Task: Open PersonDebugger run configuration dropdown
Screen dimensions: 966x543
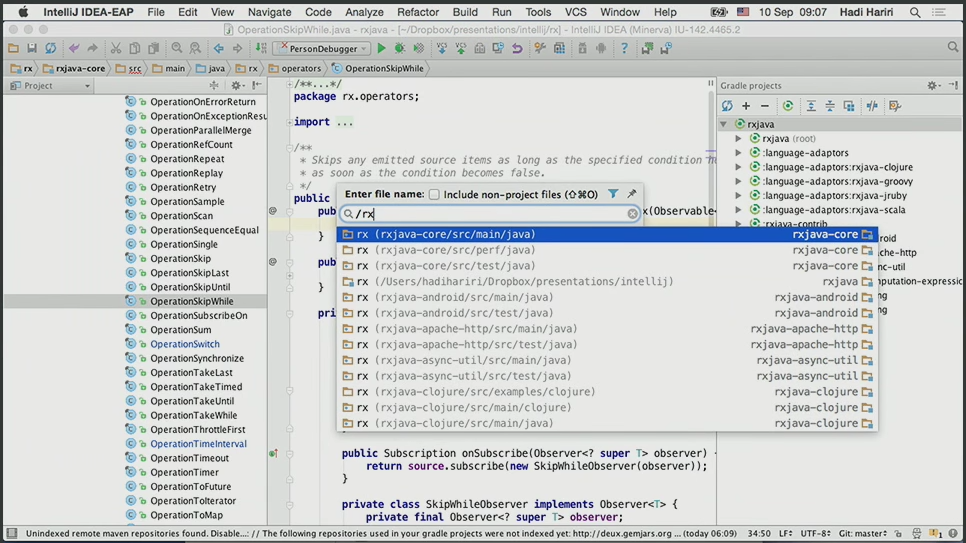Action: 322,48
